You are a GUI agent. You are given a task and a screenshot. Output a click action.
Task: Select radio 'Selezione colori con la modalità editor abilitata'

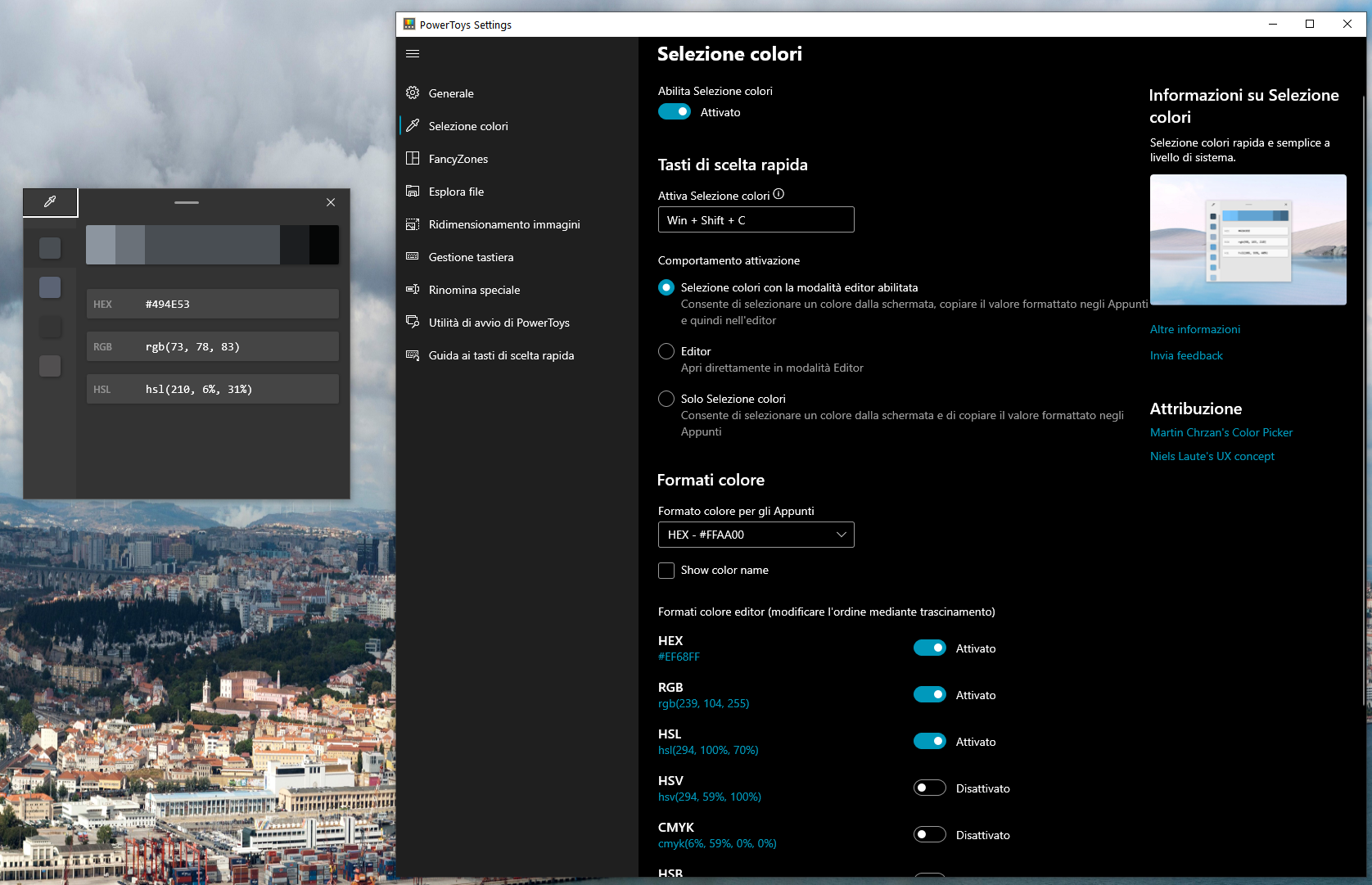pyautogui.click(x=666, y=287)
